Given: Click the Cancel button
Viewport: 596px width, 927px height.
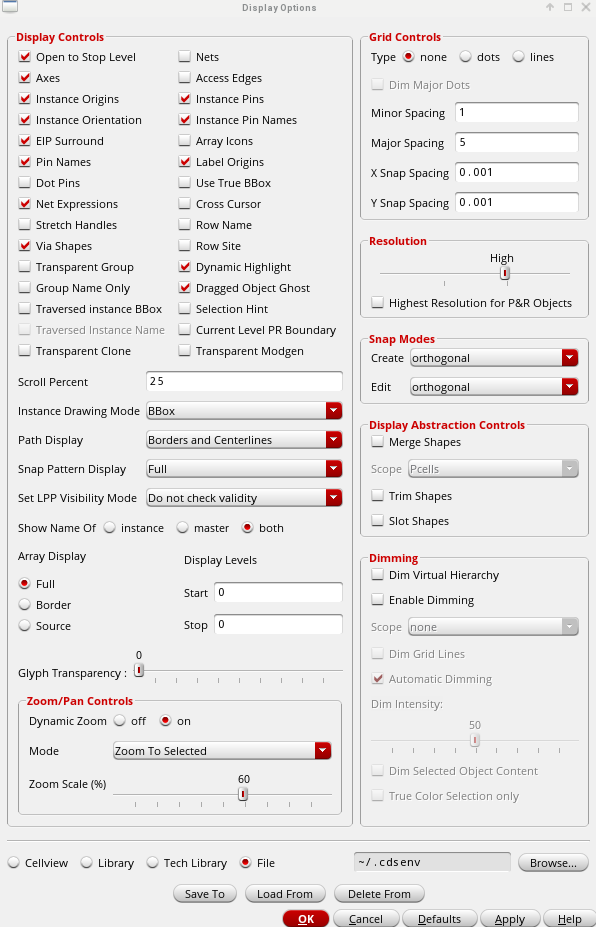Looking at the screenshot, I should 365,919.
